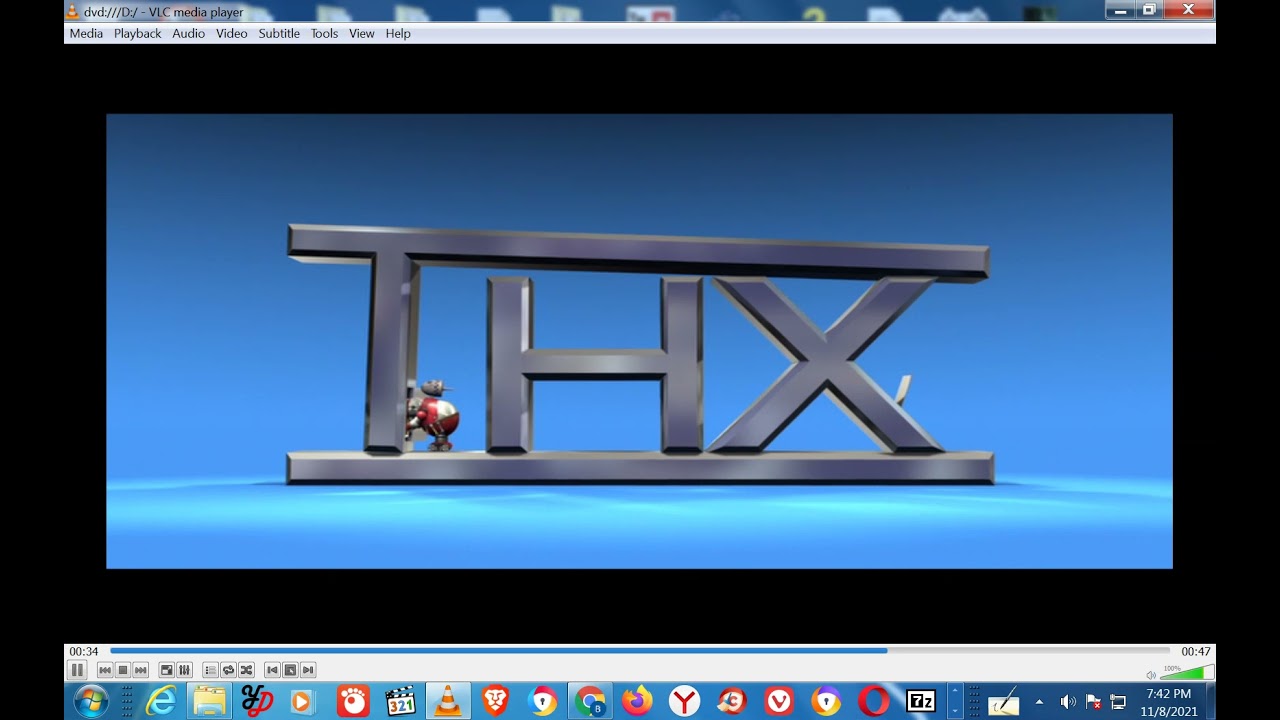Open Action Center flag icon
Screen dimensions: 1280x720
[1093, 702]
